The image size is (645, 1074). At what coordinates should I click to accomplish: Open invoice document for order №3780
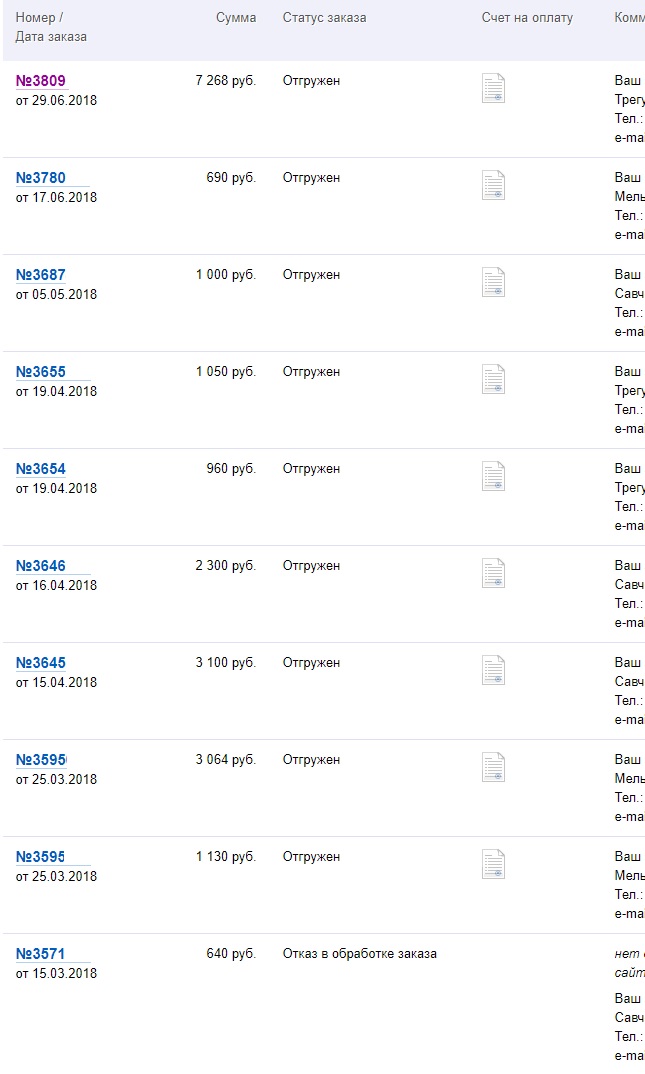point(493,185)
